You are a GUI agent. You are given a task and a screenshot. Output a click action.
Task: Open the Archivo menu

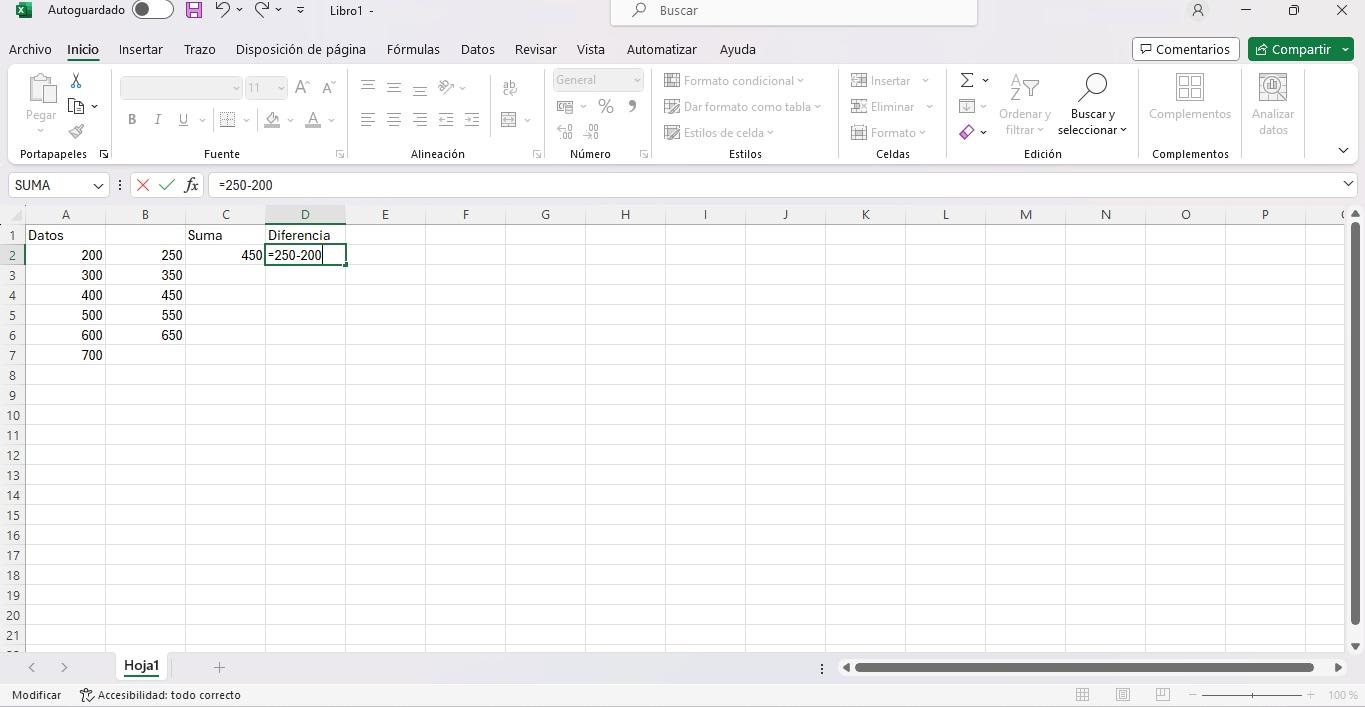coord(30,49)
